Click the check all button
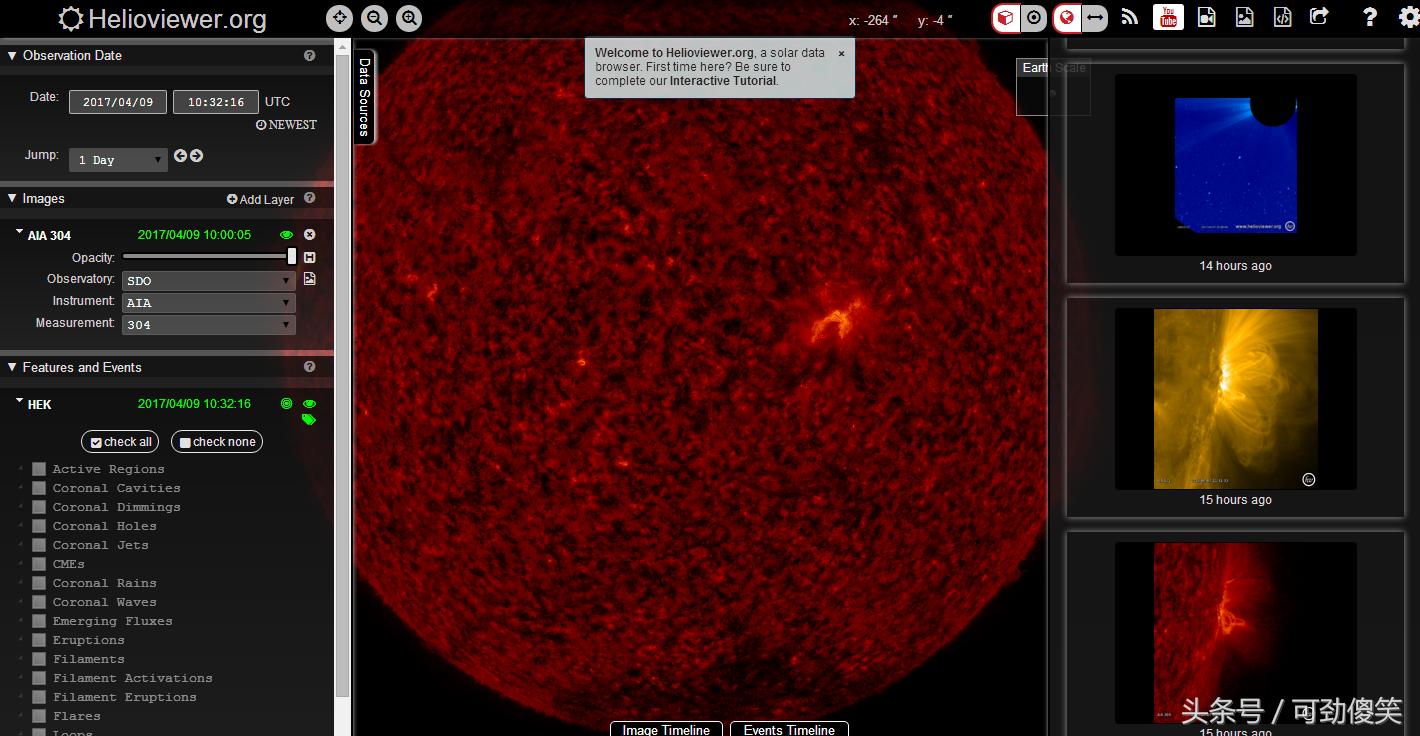1420x736 pixels. [x=121, y=442]
